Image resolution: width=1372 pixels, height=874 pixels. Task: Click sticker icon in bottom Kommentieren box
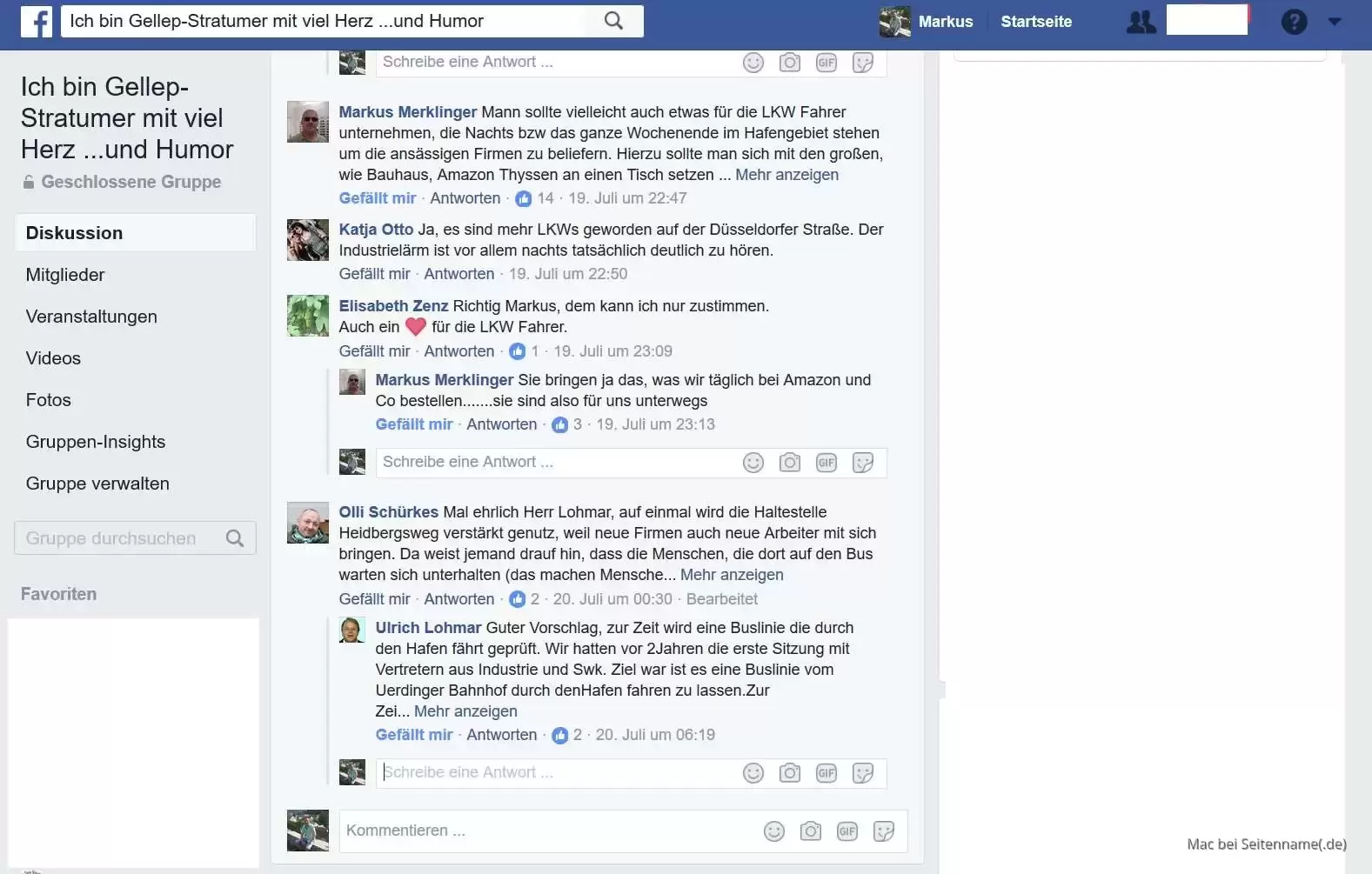click(884, 832)
